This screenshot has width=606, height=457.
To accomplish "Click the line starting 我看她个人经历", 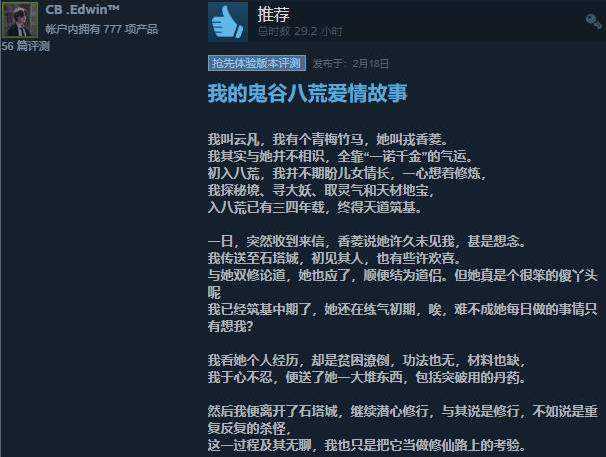I will click(366, 360).
